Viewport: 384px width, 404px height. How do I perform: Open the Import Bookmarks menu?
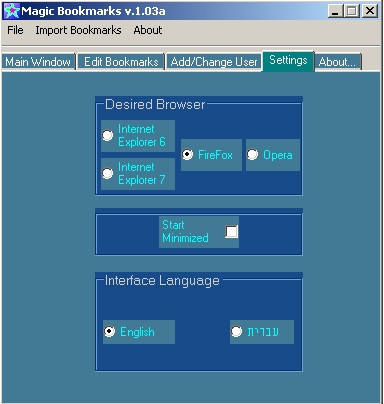[78, 30]
